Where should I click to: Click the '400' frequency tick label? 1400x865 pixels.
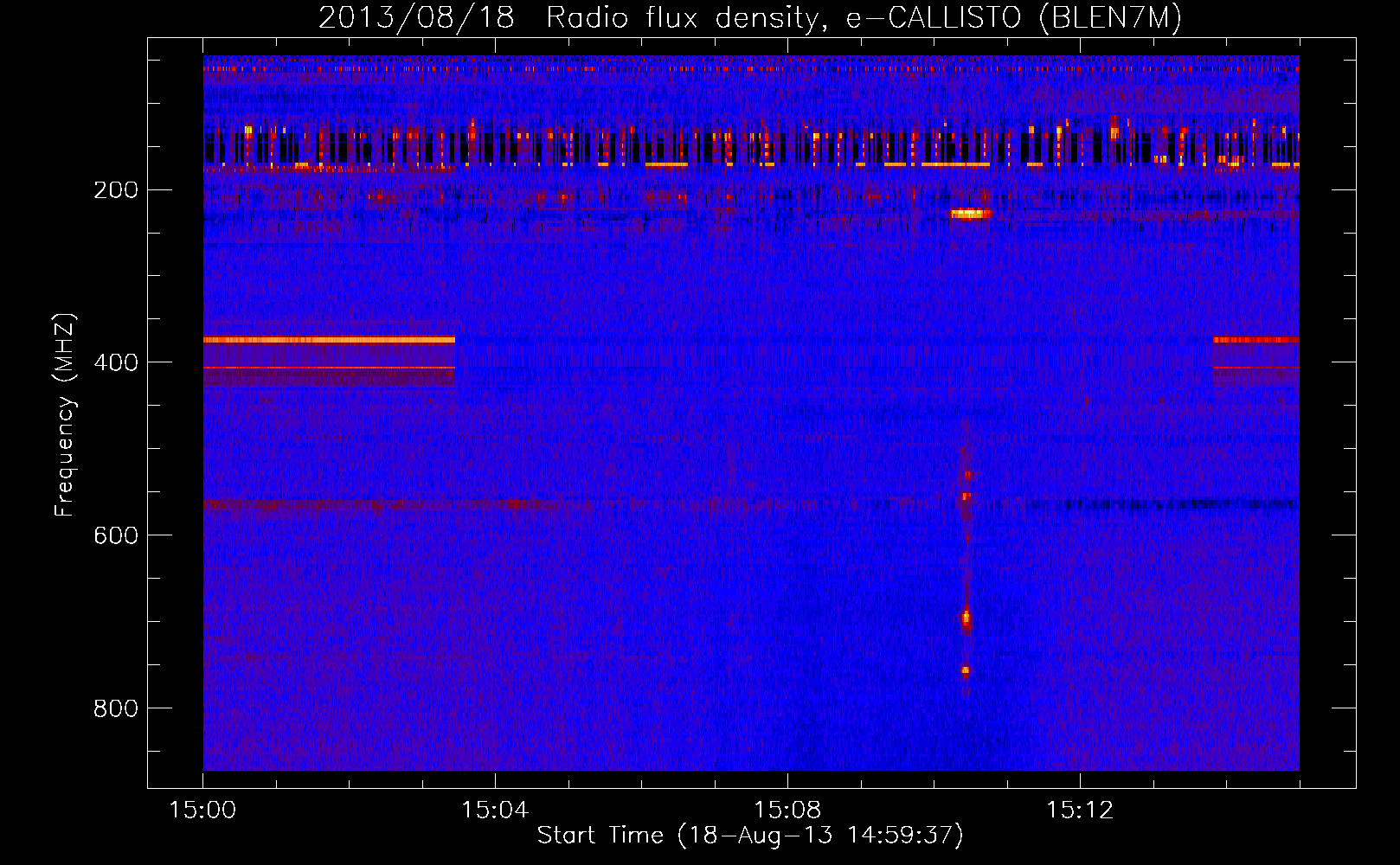point(116,362)
